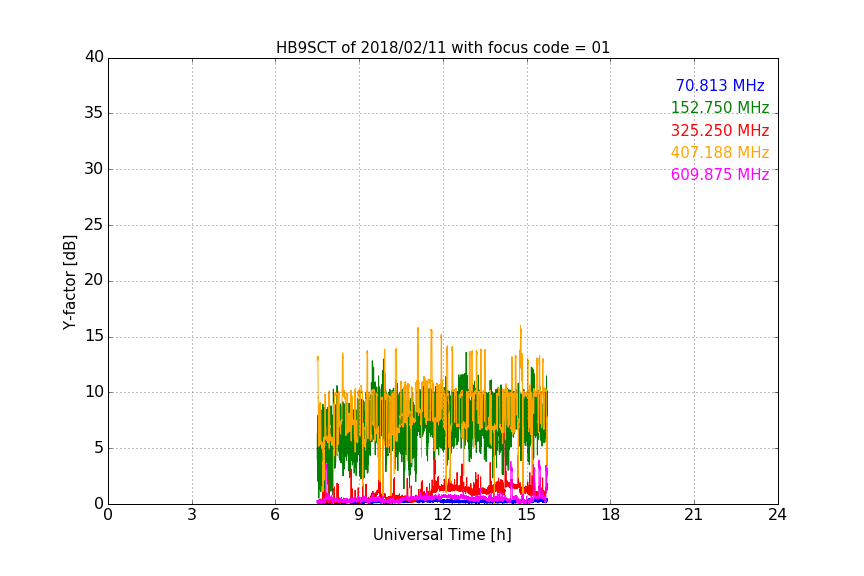The image size is (864, 576).
Task: Click the 609.875 MHz legend label
Action: (720, 175)
